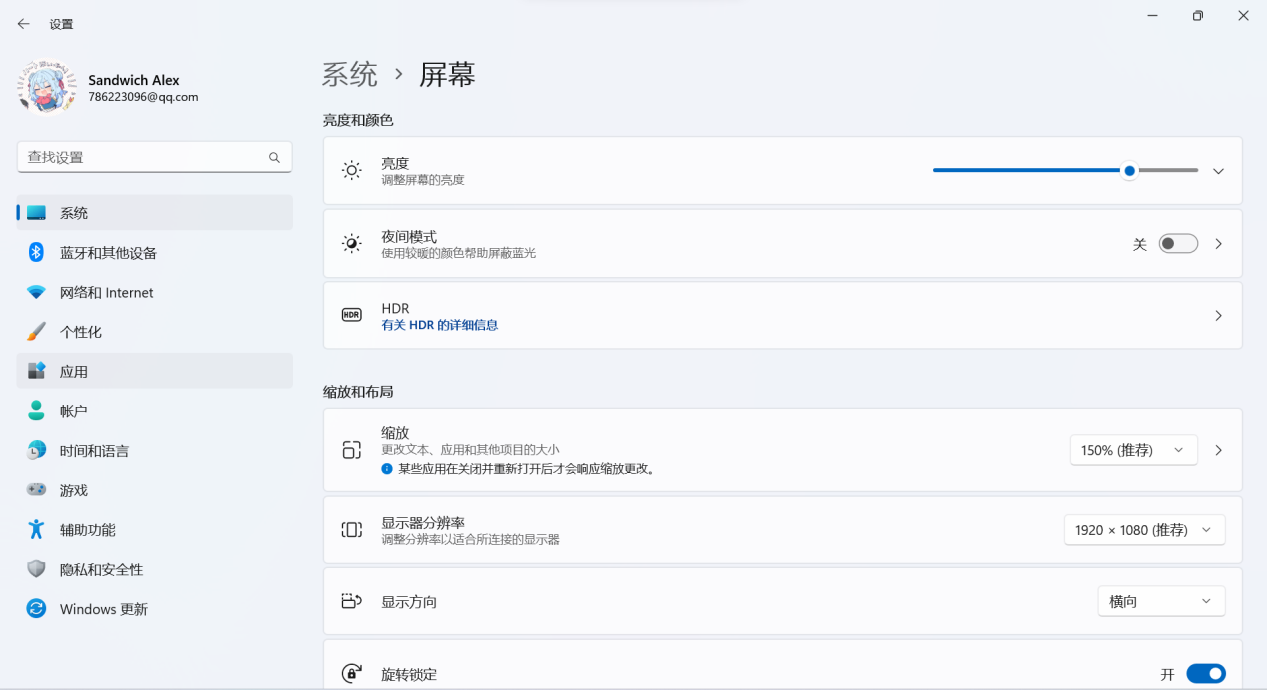Click the accessibility person icon
This screenshot has height=690, width=1267.
point(36,530)
